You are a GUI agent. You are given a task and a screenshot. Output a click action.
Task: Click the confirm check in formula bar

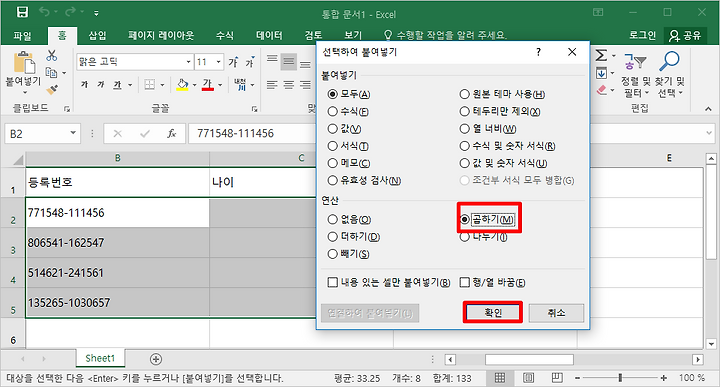click(145, 134)
